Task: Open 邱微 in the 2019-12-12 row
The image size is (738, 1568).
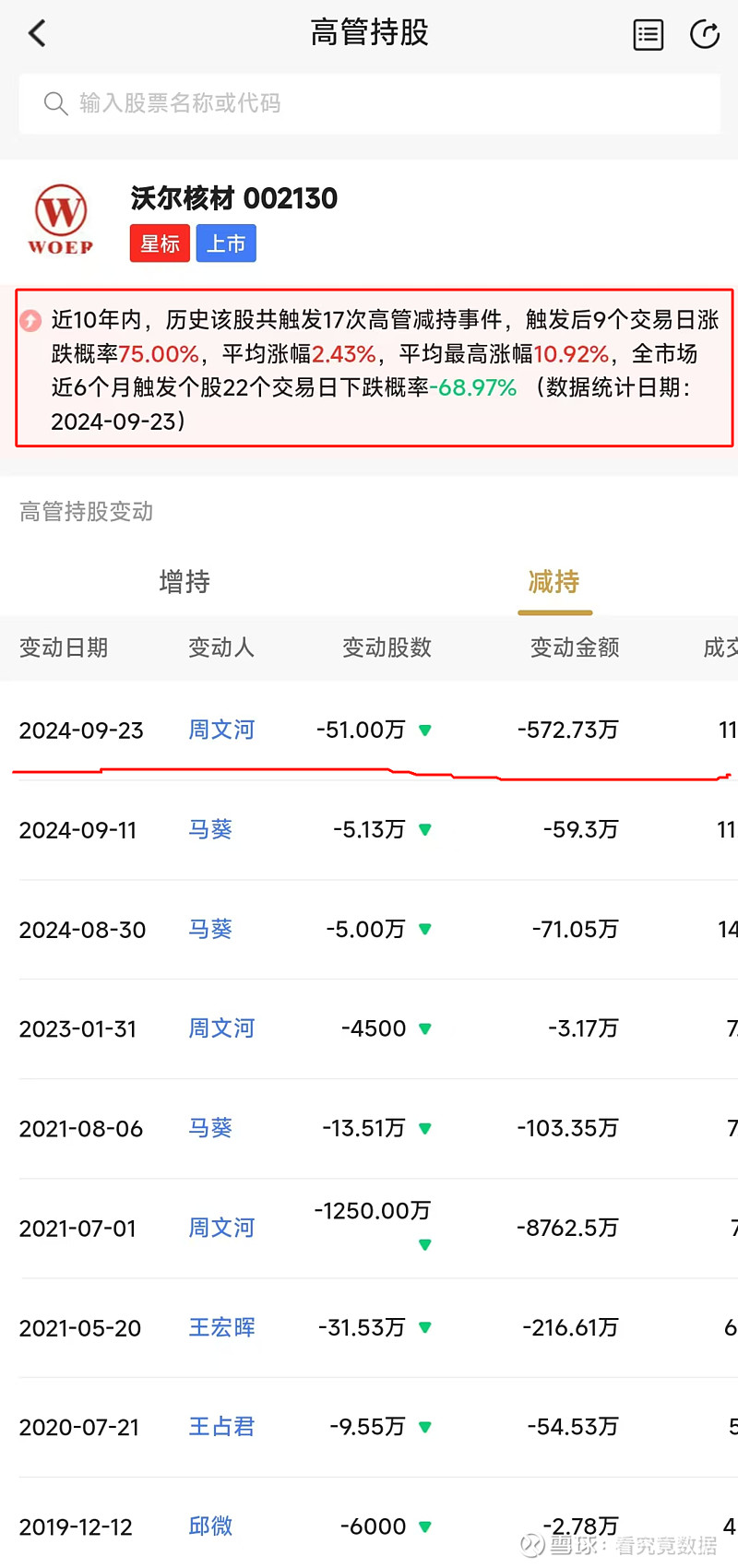Action: pos(210,1526)
